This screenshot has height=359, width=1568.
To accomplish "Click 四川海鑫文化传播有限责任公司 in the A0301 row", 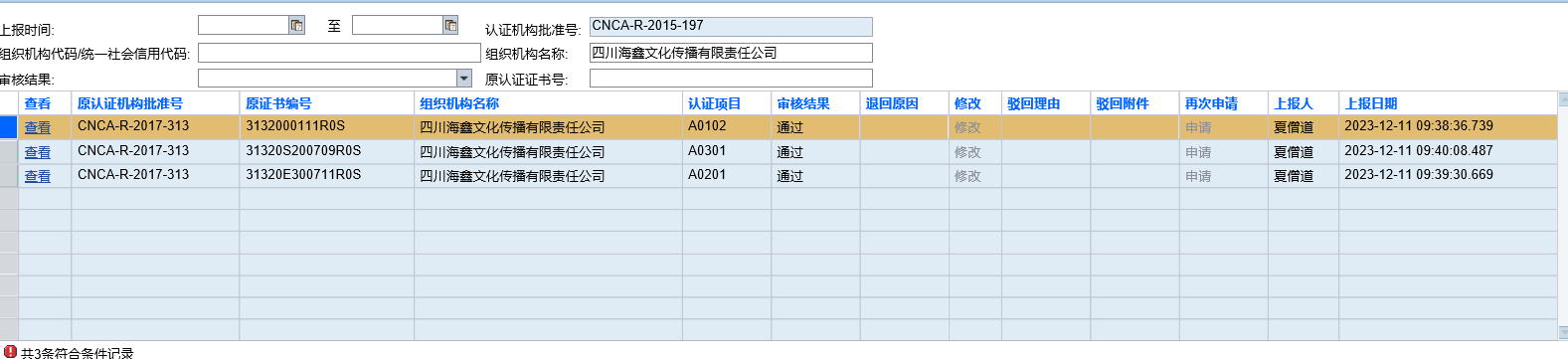I will 512,152.
